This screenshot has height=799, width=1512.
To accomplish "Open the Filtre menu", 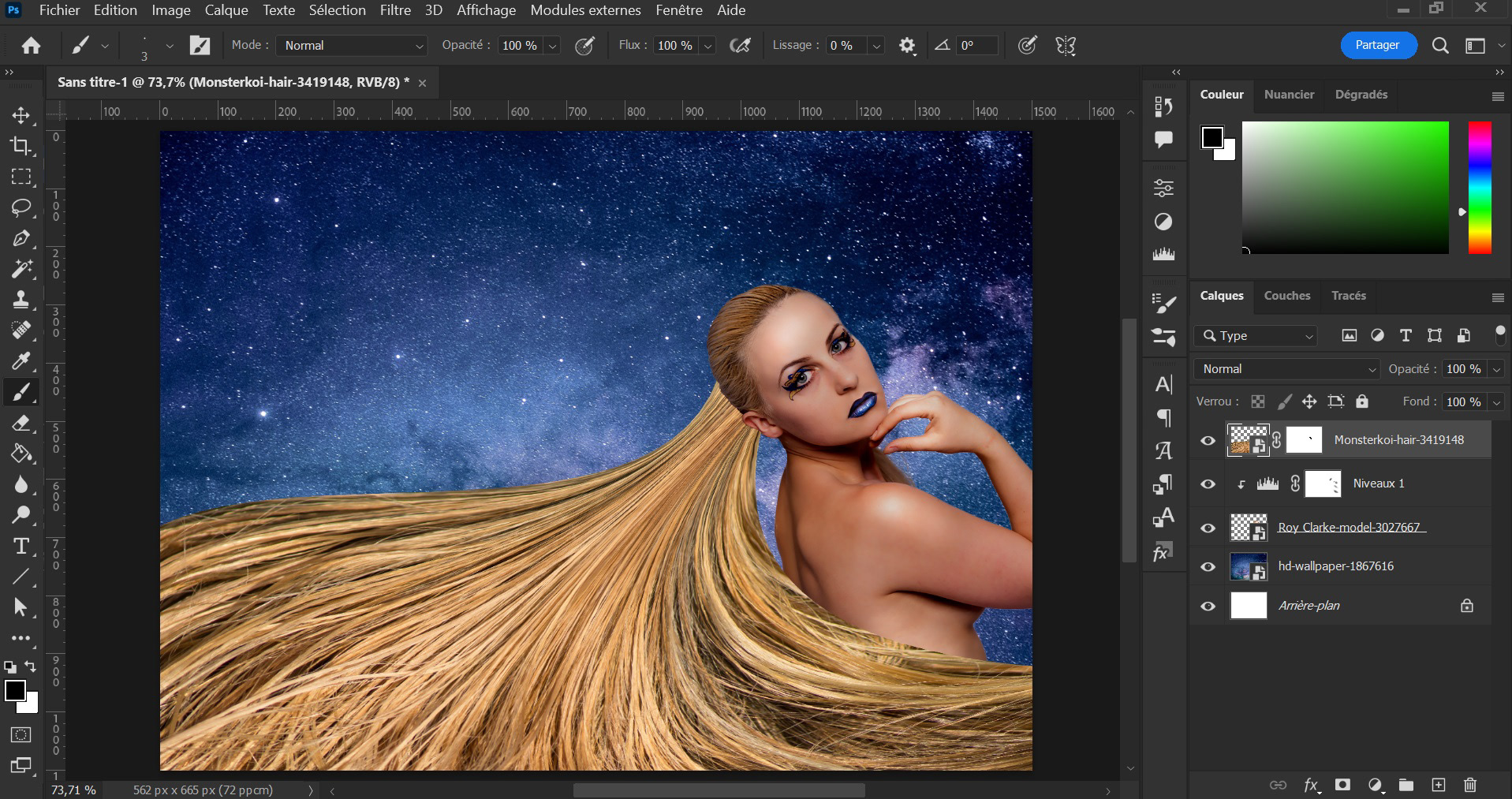I will click(x=395, y=10).
